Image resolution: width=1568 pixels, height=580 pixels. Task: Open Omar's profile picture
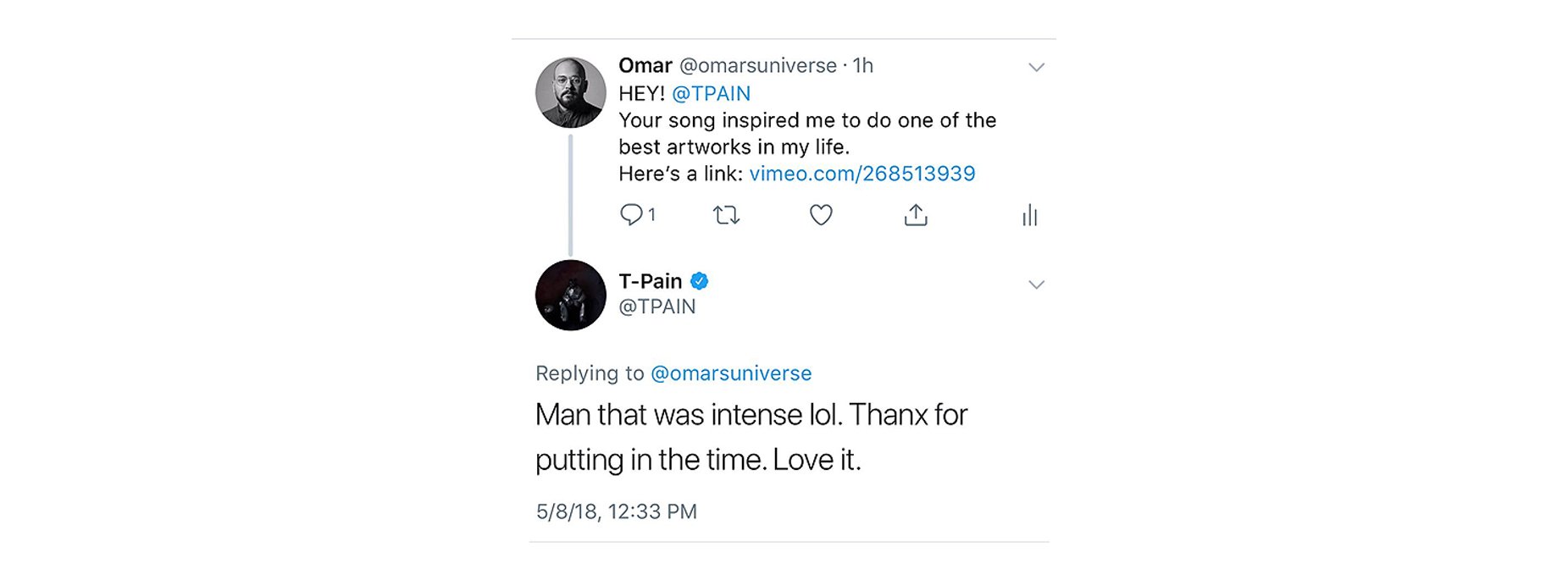571,93
